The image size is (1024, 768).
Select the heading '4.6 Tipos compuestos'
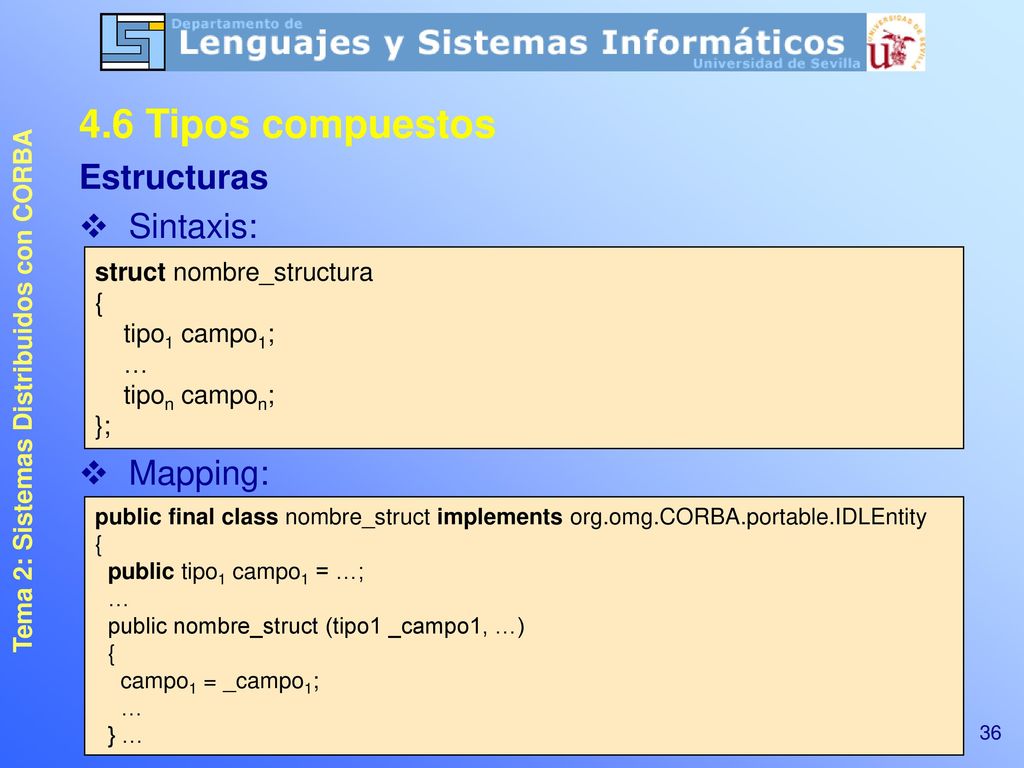[287, 123]
